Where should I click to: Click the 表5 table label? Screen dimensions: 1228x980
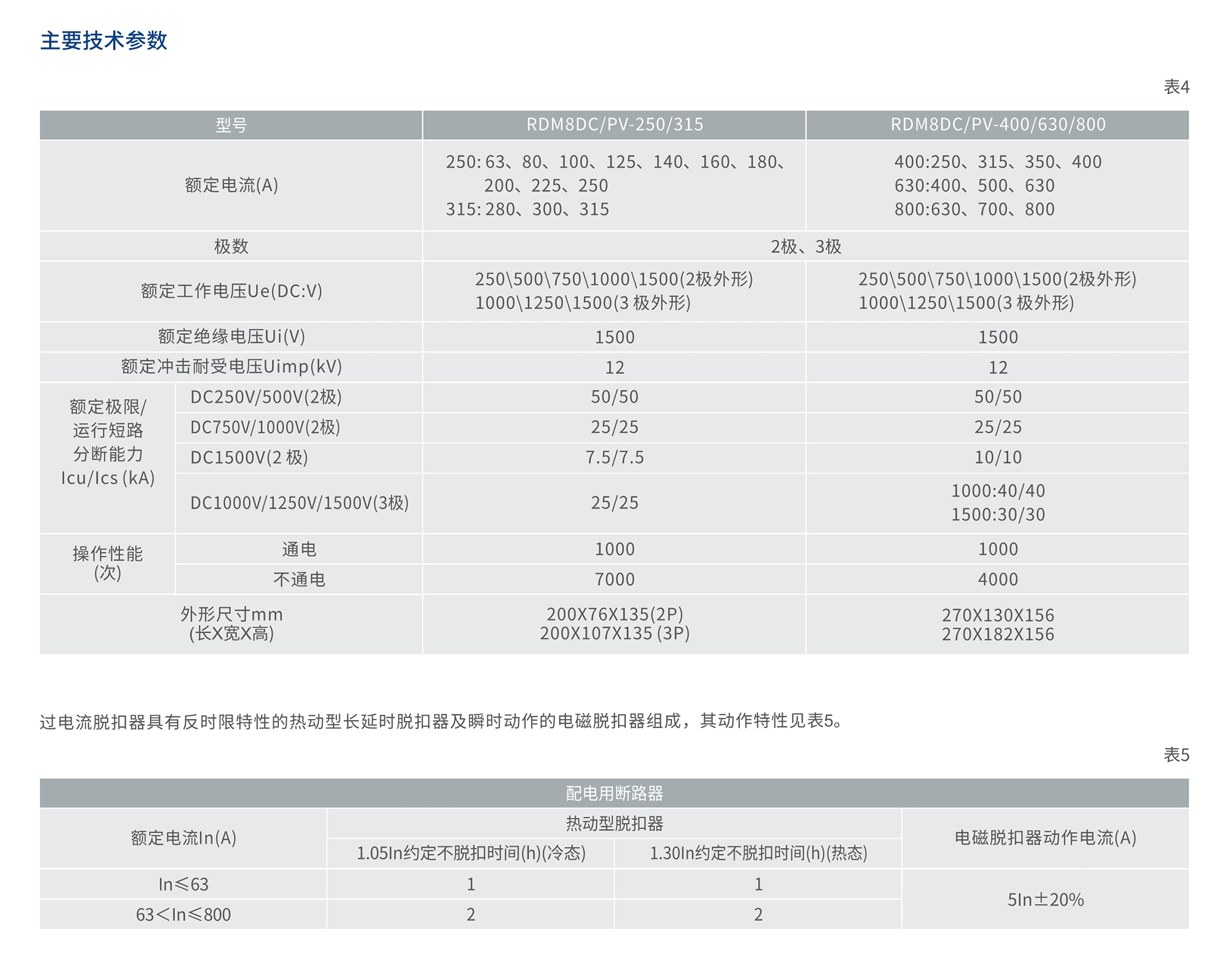pos(1176,755)
